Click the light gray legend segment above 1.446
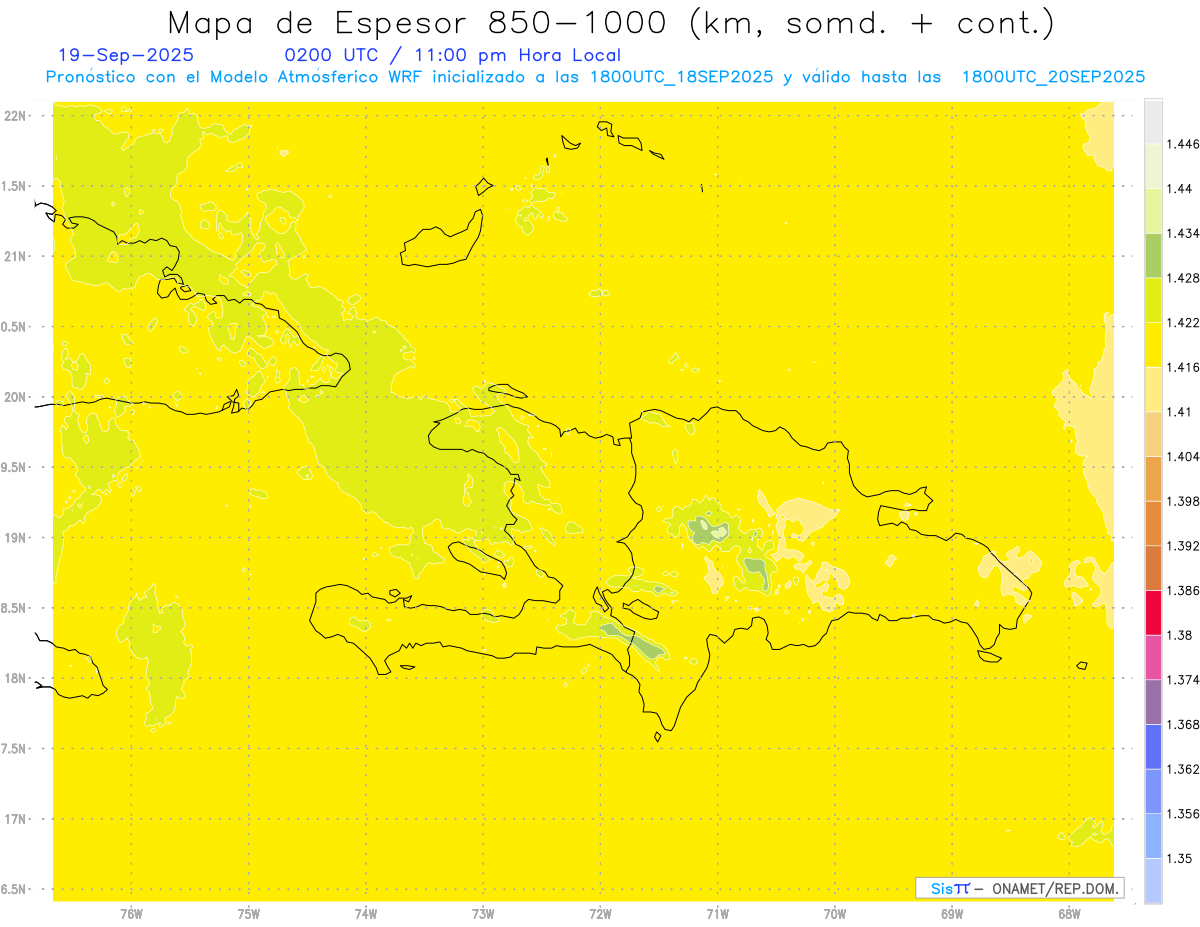Image resolution: width=1200 pixels, height=927 pixels. [x=1153, y=122]
